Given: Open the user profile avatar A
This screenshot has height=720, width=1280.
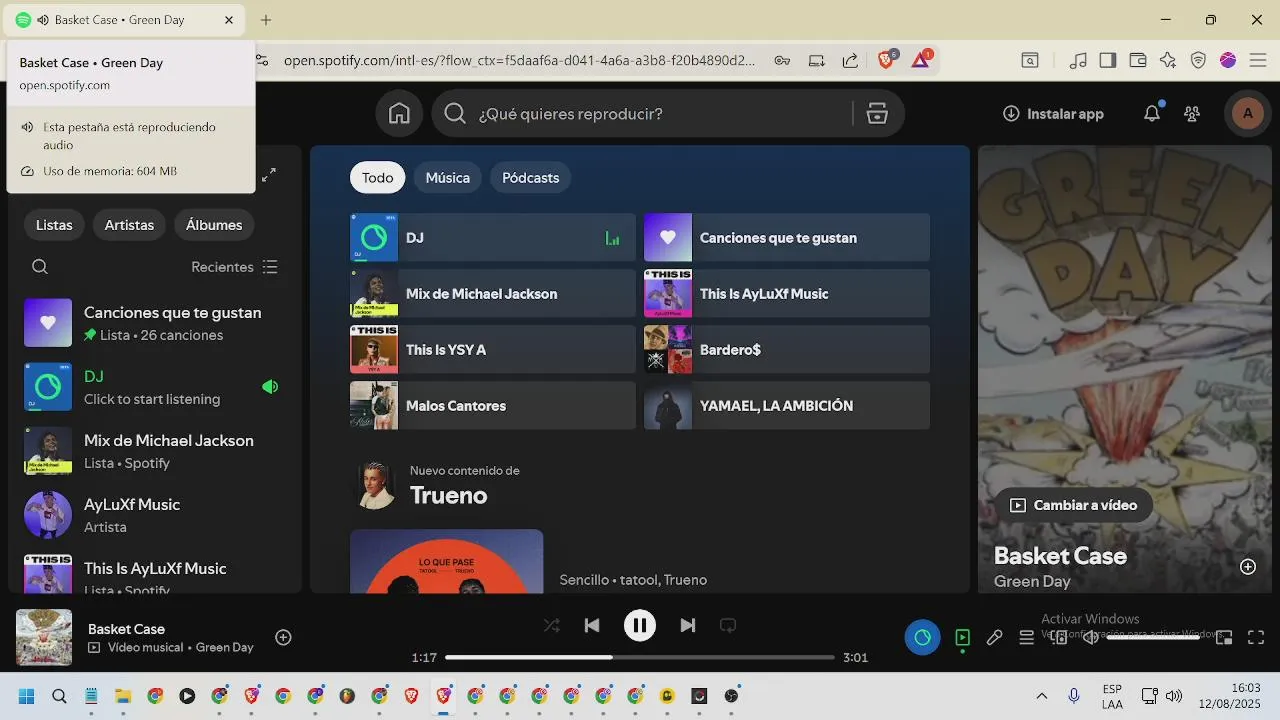Looking at the screenshot, I should coord(1247,114).
